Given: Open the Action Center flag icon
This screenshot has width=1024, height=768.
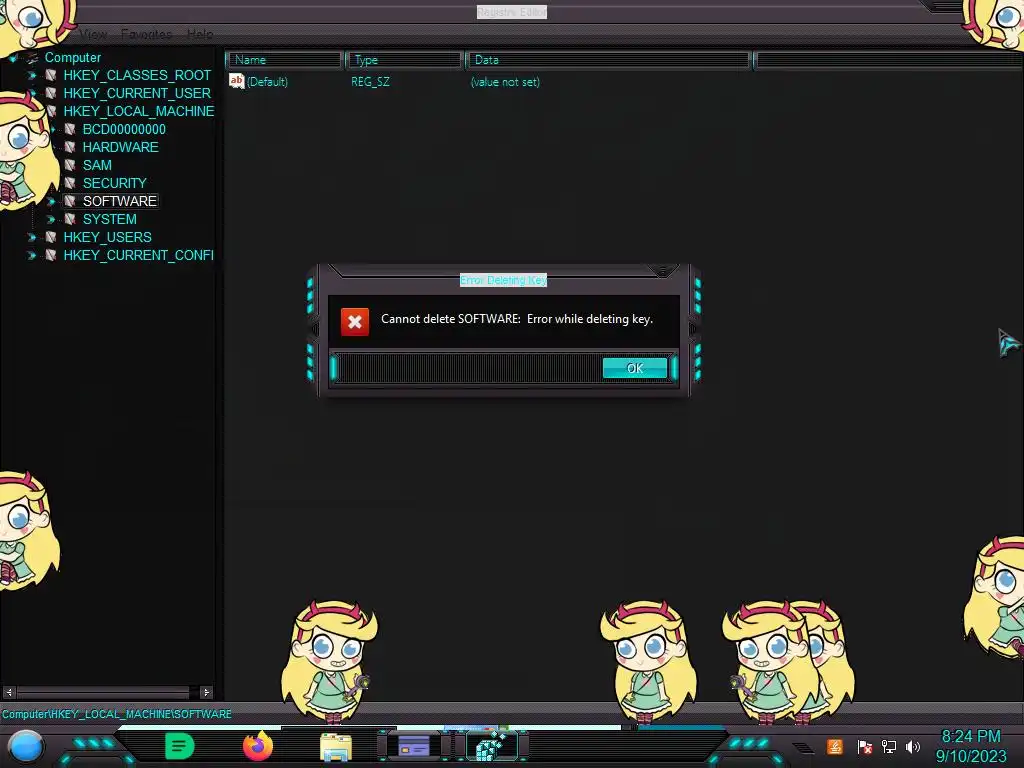Looking at the screenshot, I should pyautogui.click(x=864, y=746).
